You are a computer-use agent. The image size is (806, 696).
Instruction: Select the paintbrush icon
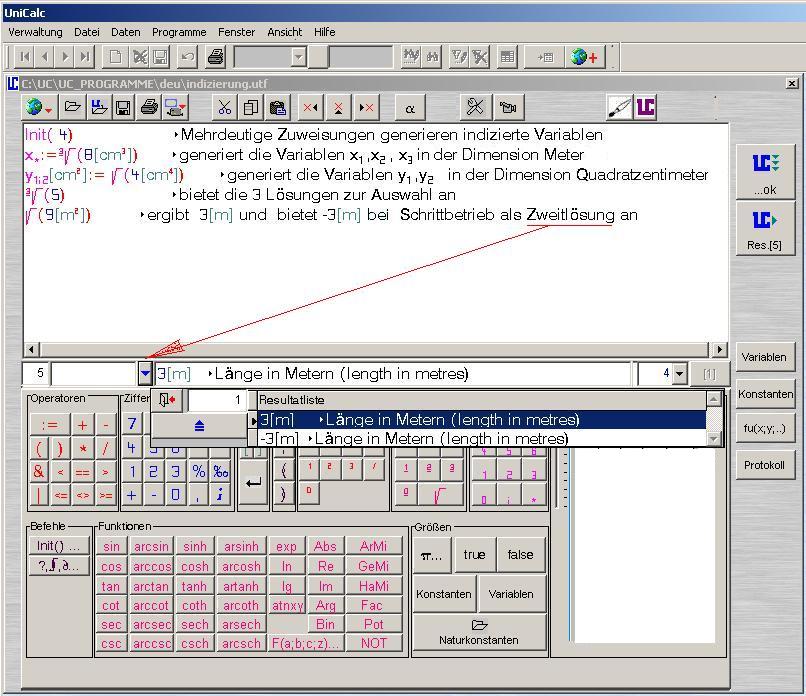click(619, 107)
